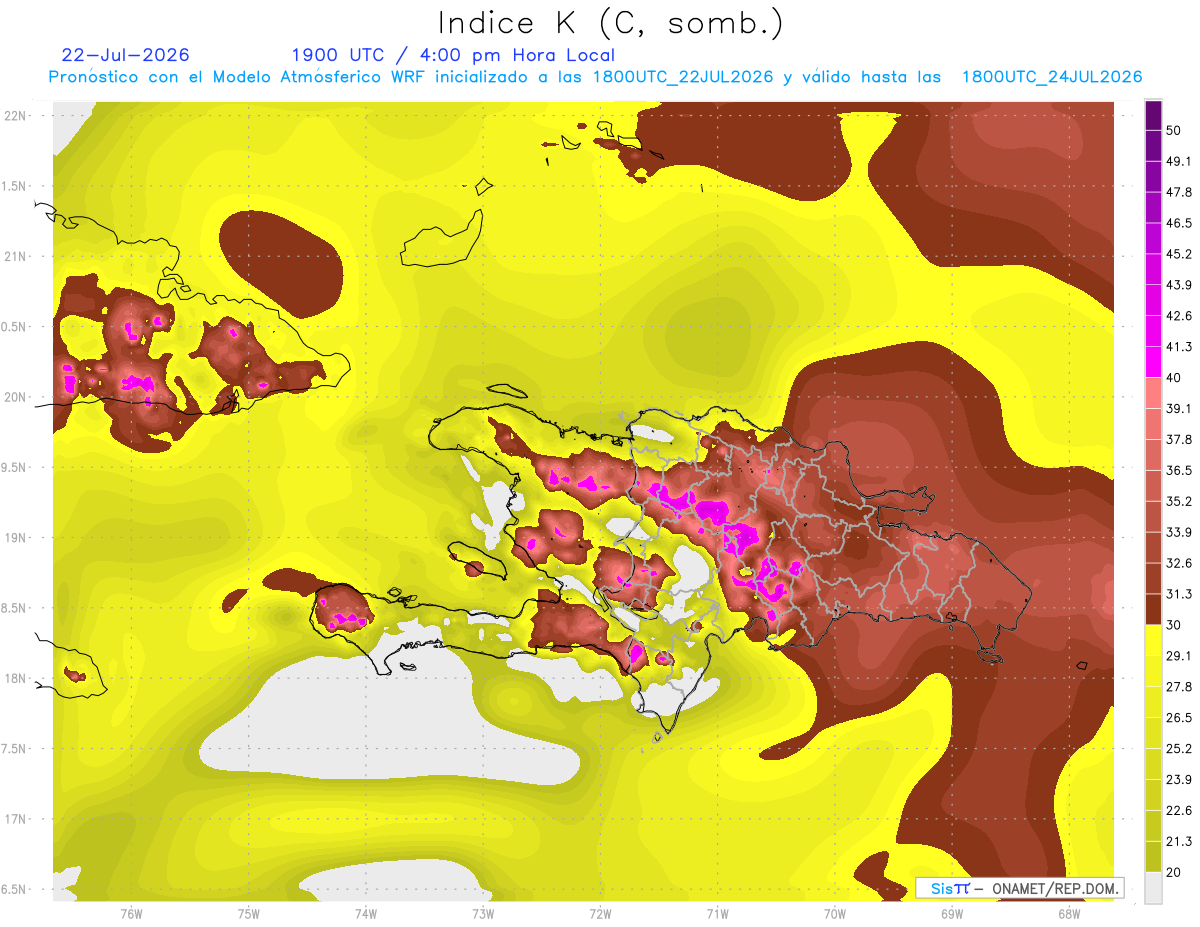Click the "71W" longitude label
Screen dimensions: 1200x927
click(x=717, y=913)
